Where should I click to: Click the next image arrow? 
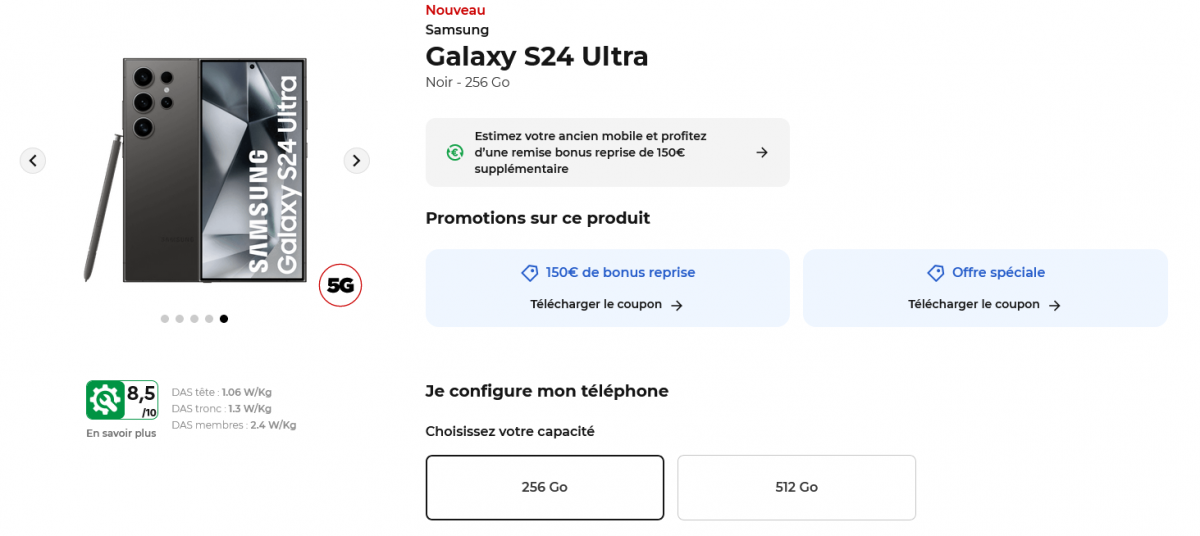(x=356, y=160)
